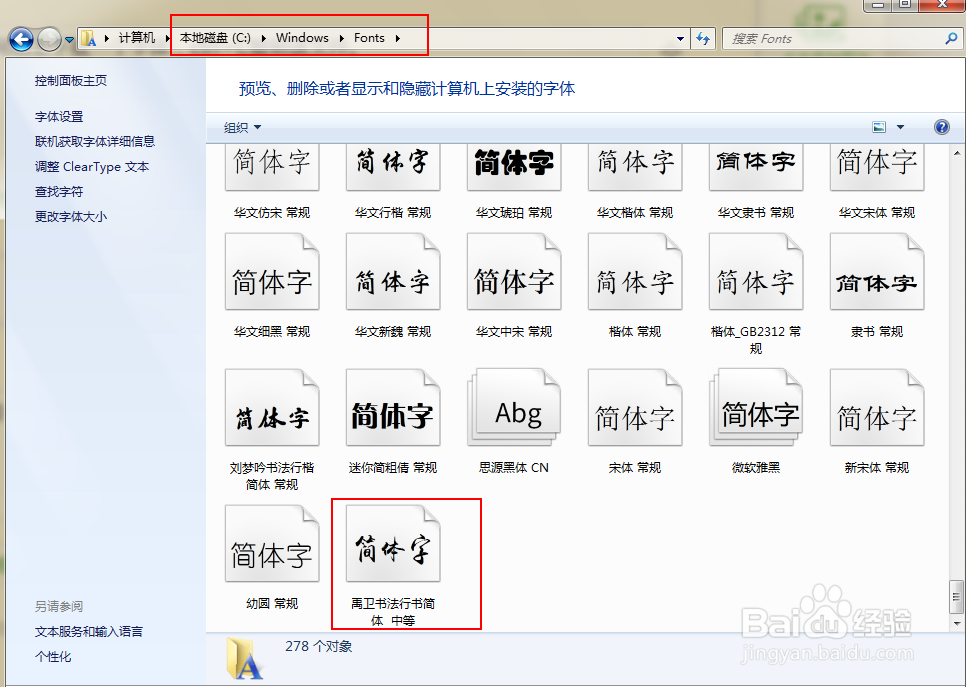Viewport: 966px width, 687px height.
Task: Open the Help question mark icon
Action: click(940, 127)
